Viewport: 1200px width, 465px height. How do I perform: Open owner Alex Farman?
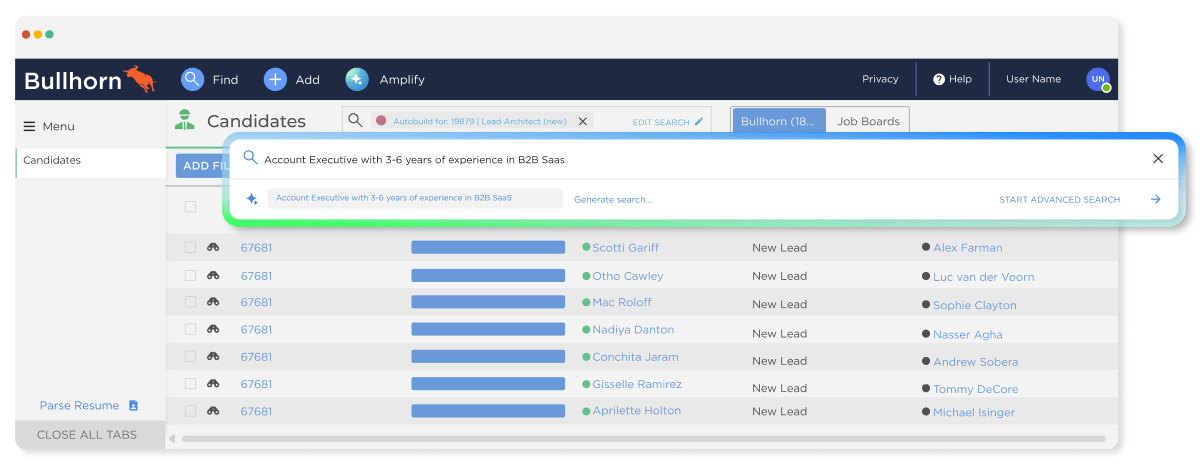(x=967, y=248)
